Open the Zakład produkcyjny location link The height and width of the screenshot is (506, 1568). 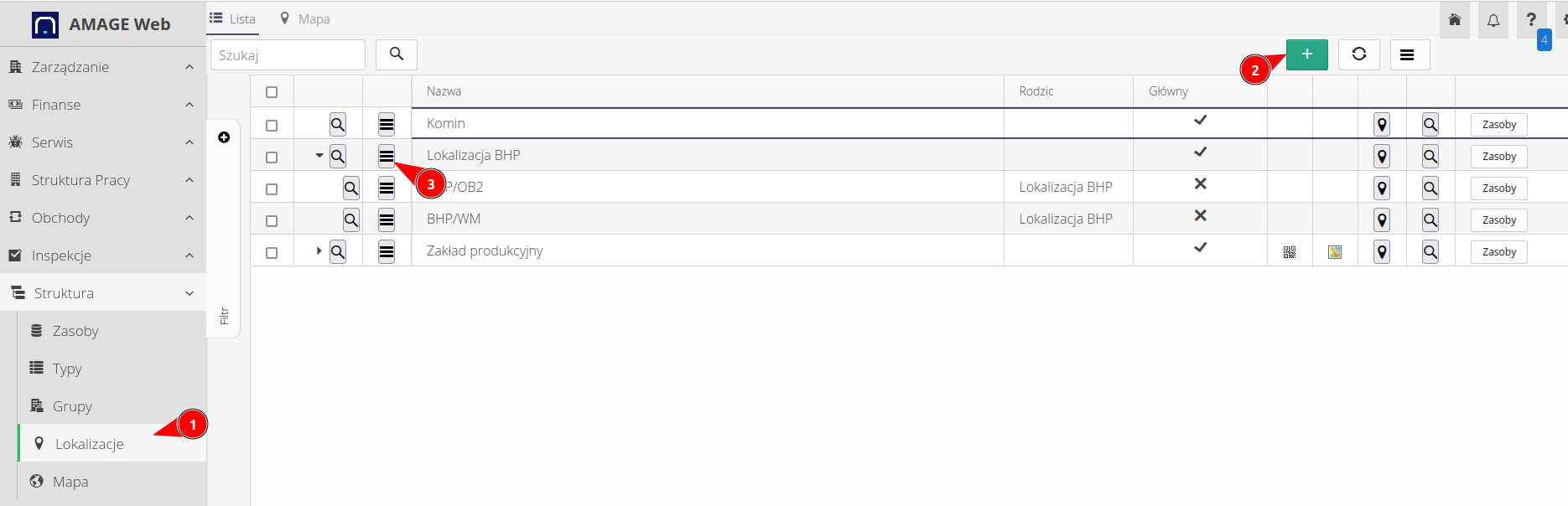[485, 250]
